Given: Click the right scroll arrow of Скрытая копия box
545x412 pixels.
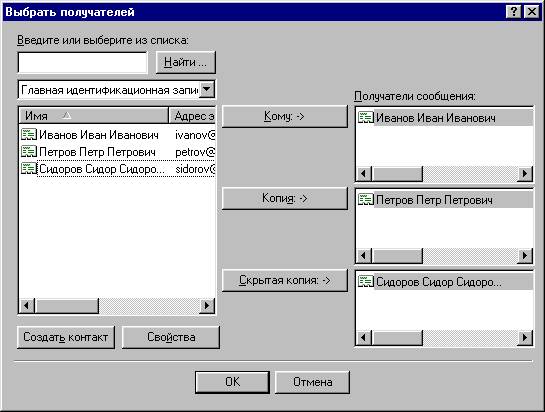Looking at the screenshot, I should (x=525, y=338).
